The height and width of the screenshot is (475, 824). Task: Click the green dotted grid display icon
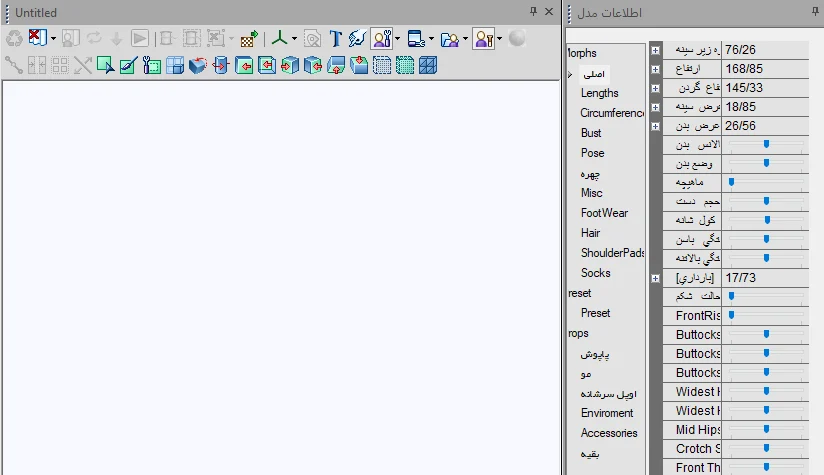point(405,65)
